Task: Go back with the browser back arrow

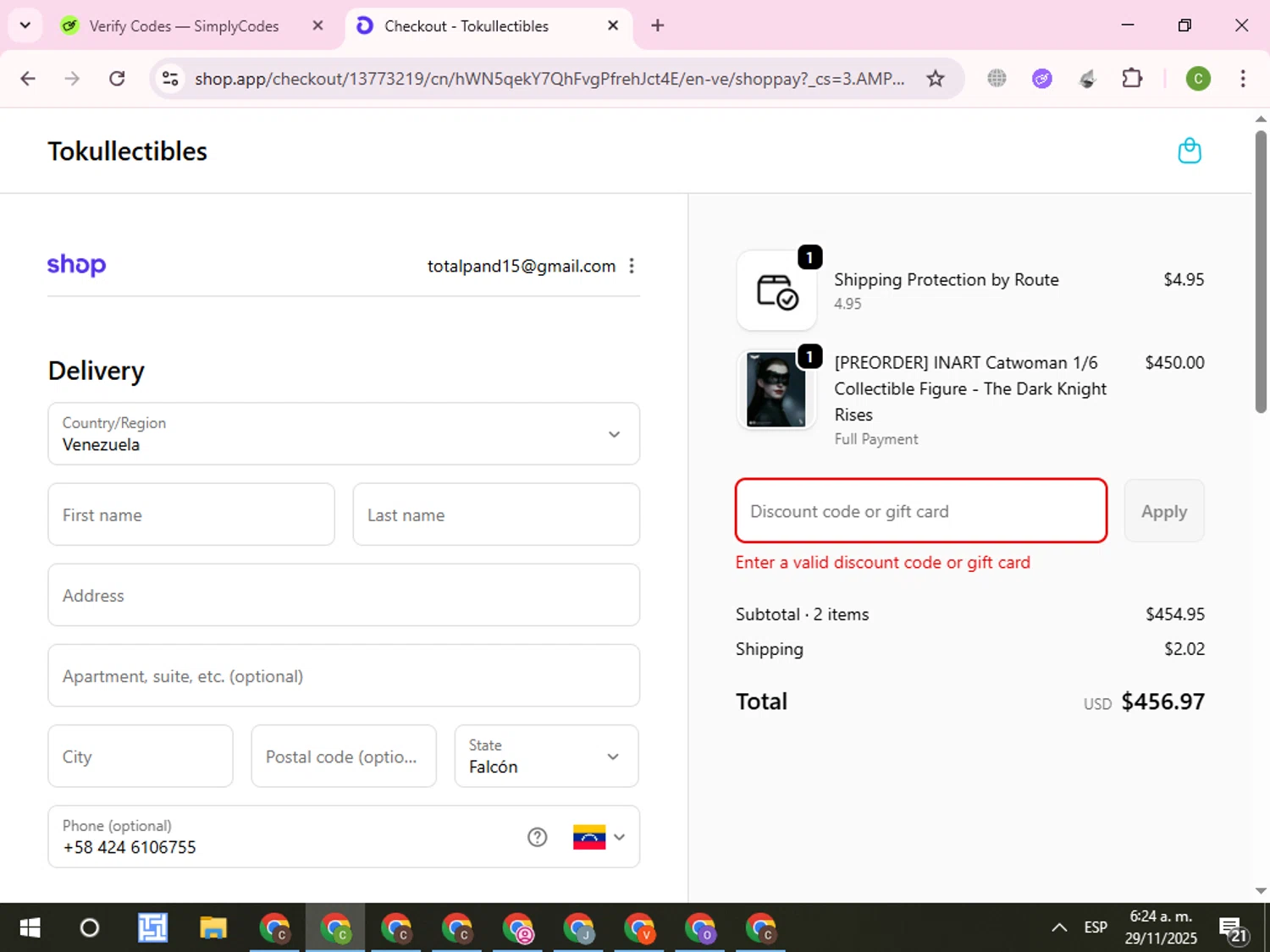Action: [28, 79]
